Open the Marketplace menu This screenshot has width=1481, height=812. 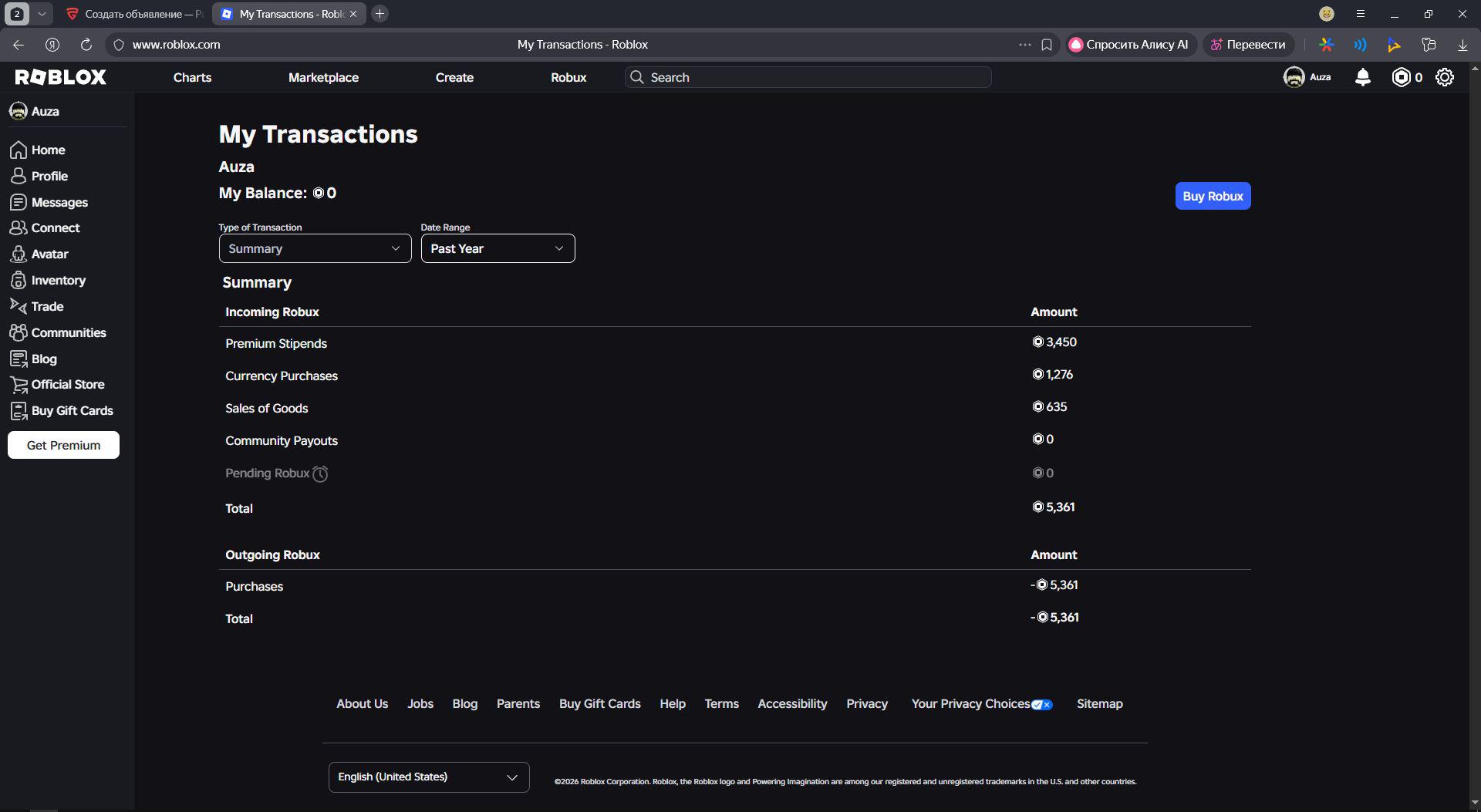[x=323, y=77]
